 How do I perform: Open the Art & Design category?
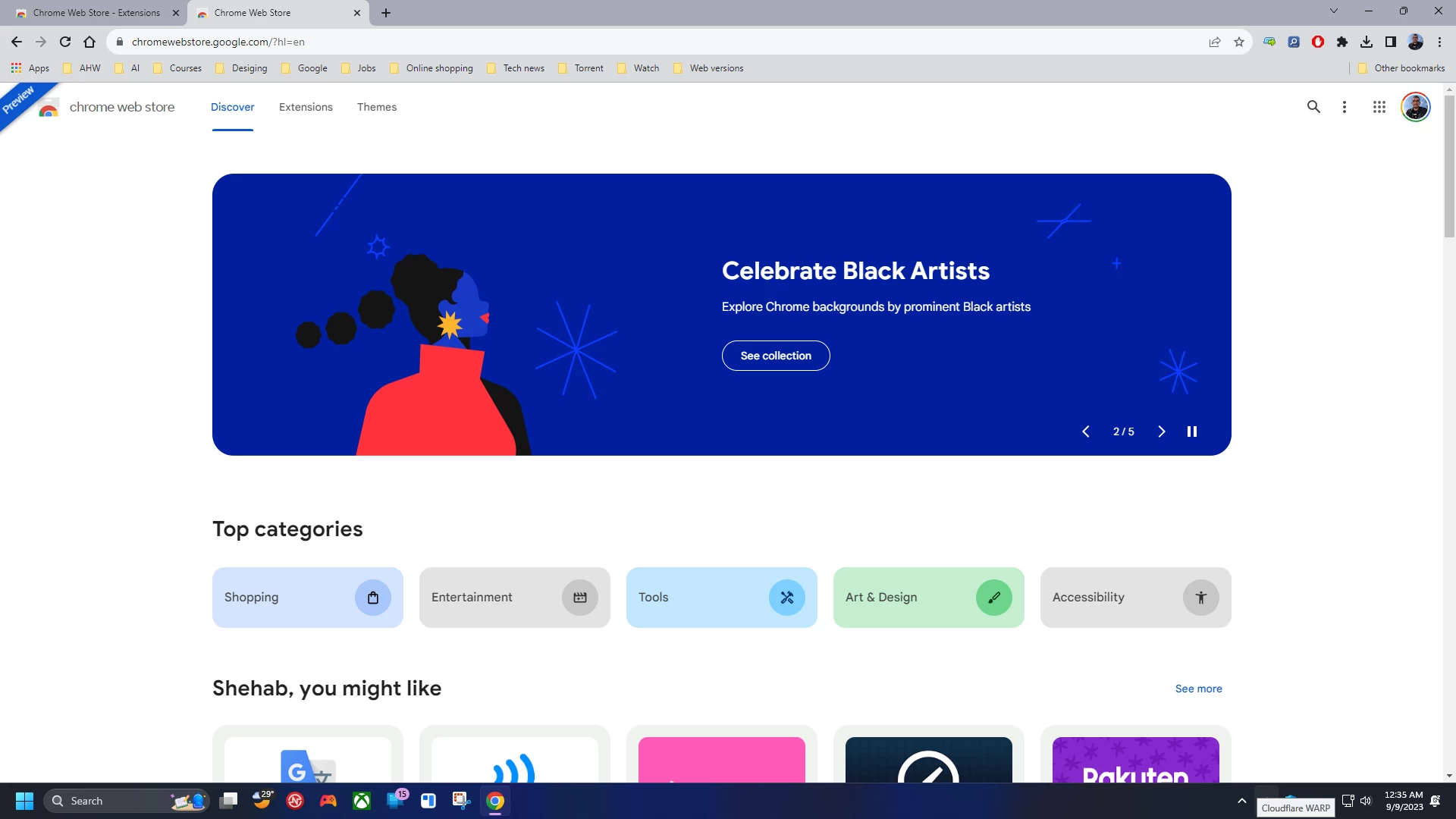point(929,598)
